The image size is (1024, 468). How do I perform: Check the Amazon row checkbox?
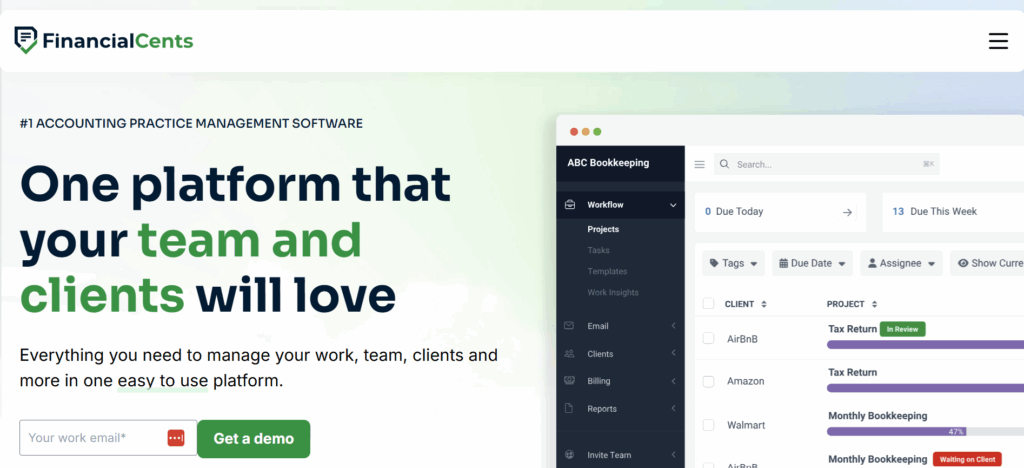[x=708, y=382]
